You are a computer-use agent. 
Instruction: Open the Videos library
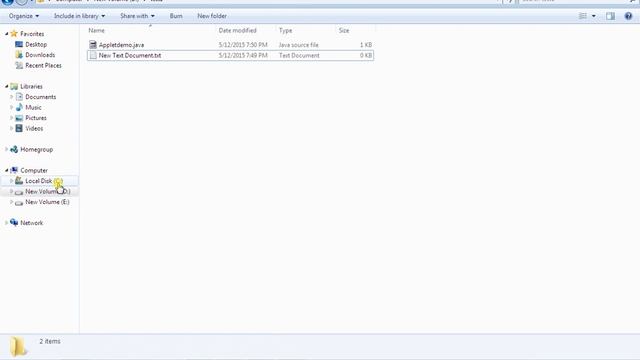34,129
